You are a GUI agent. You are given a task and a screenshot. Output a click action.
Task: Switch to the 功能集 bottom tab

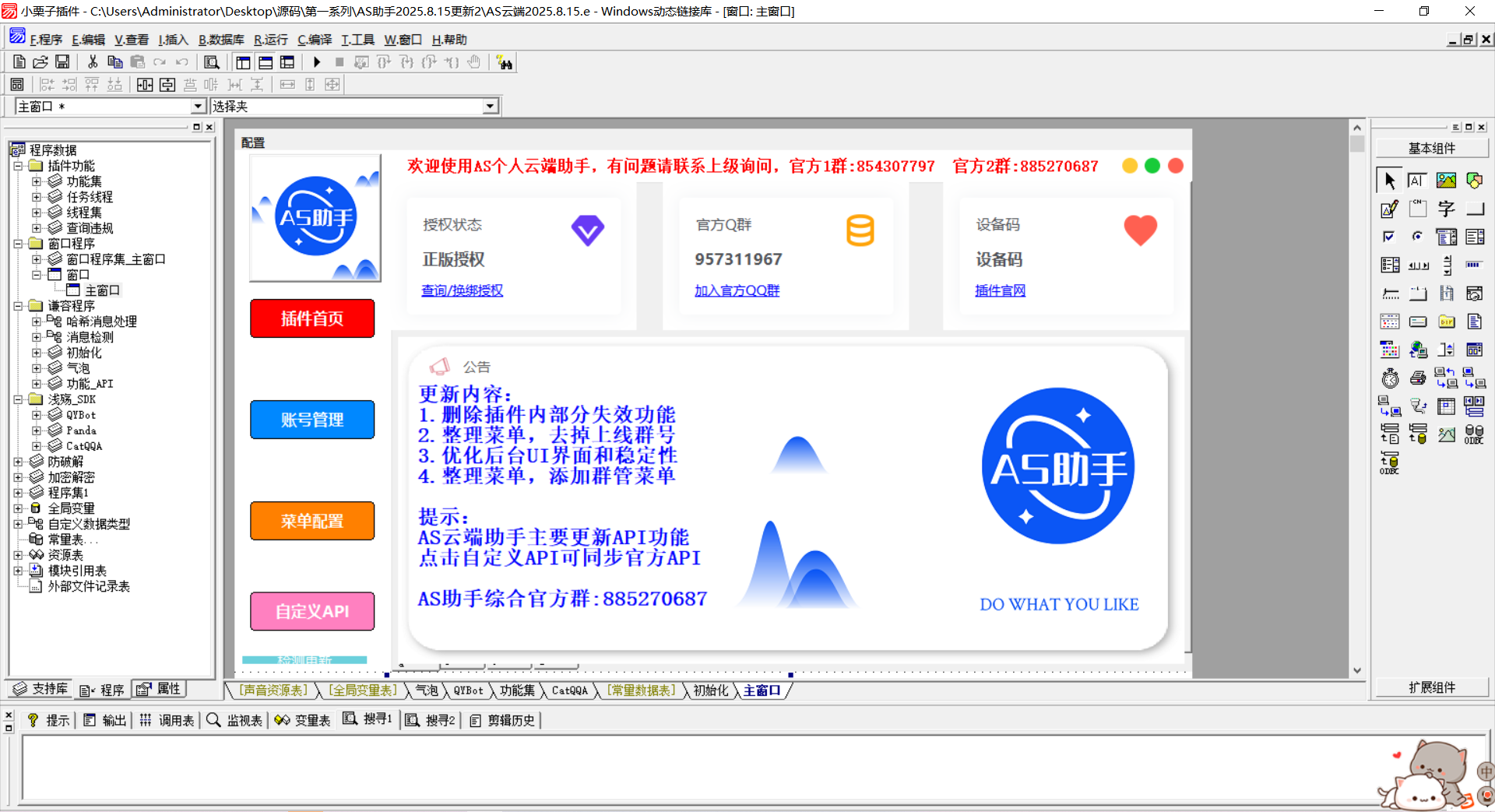coord(517,691)
